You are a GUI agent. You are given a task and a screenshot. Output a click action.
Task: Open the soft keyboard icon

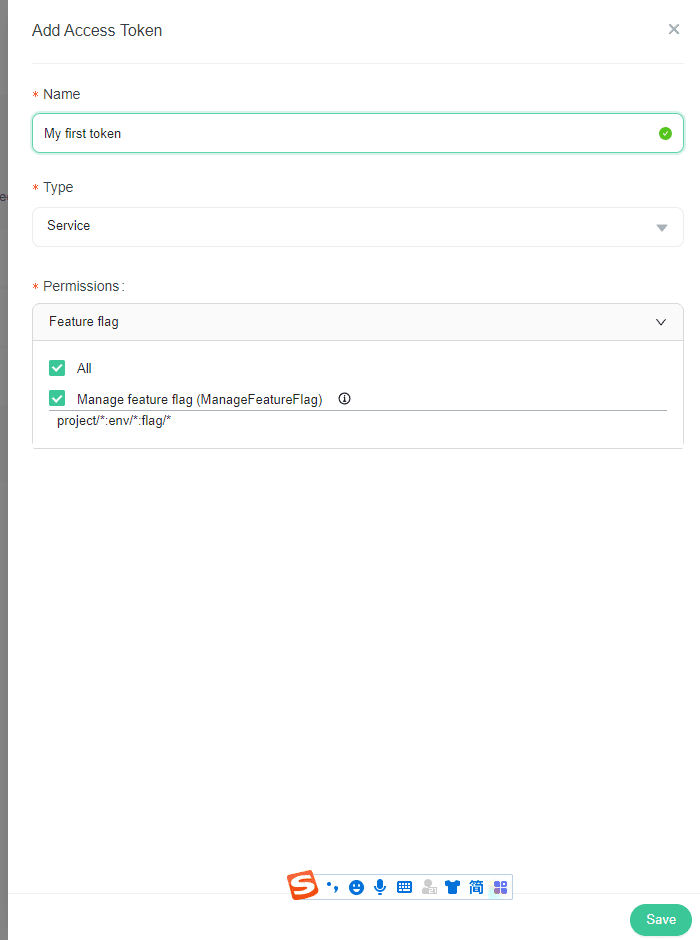[404, 887]
